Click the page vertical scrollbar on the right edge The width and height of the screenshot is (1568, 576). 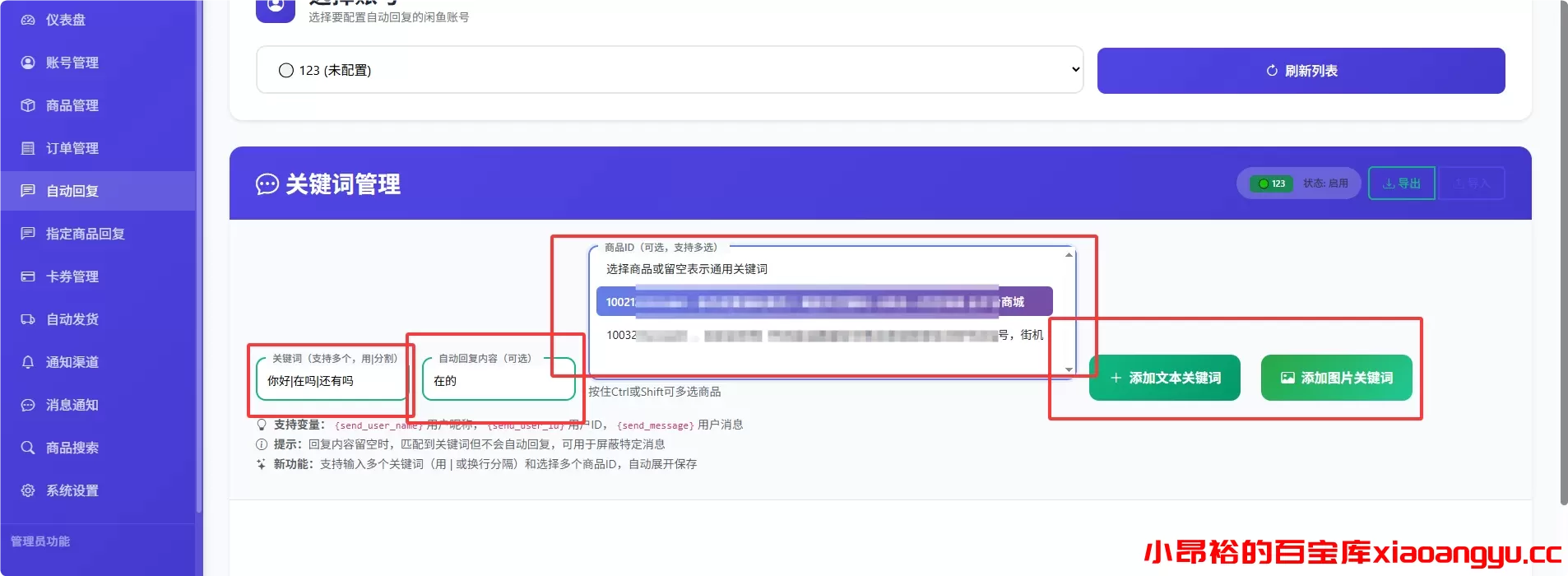point(1563,253)
